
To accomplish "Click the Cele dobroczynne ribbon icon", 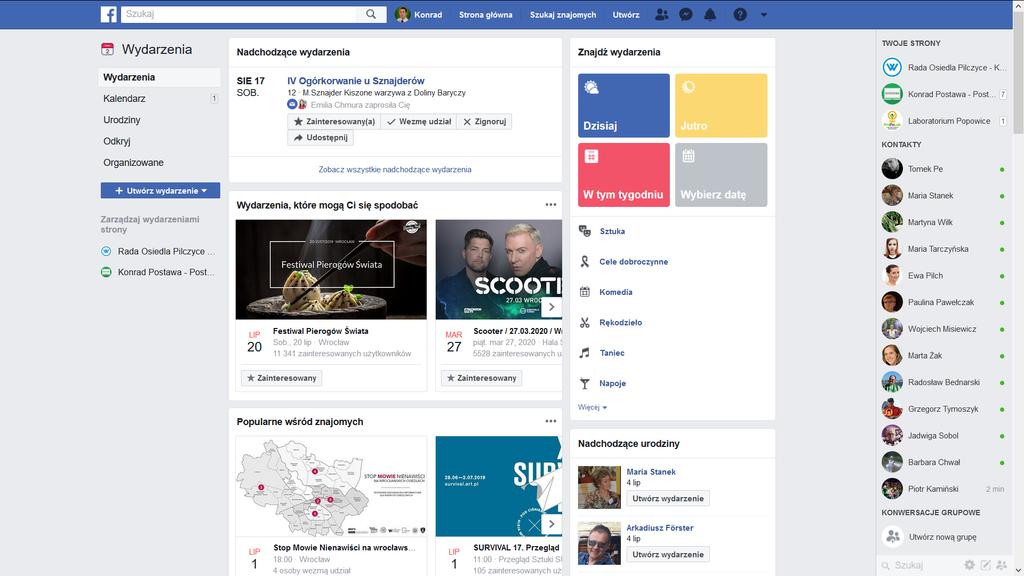I will (584, 261).
